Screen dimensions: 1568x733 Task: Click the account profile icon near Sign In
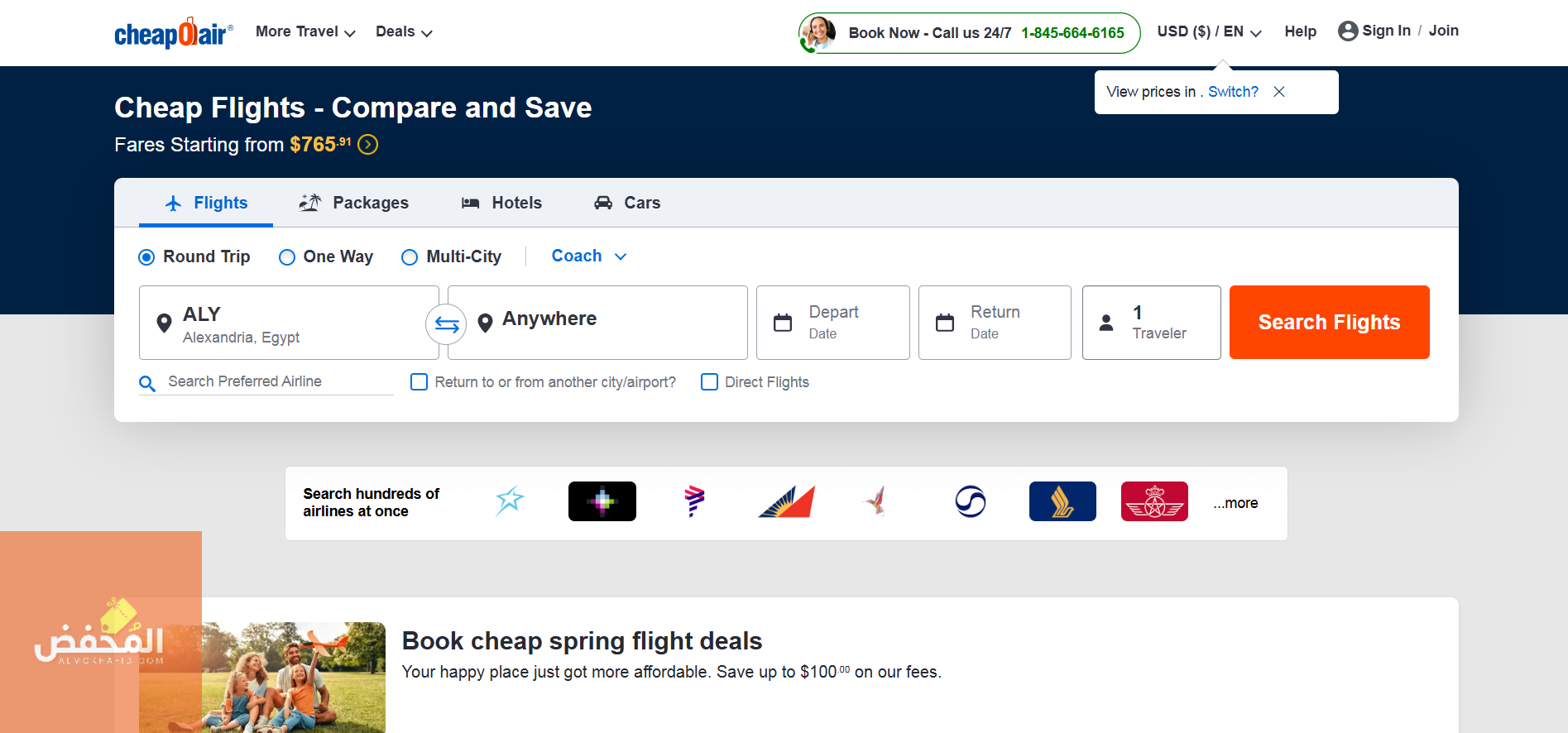pyautogui.click(x=1348, y=31)
